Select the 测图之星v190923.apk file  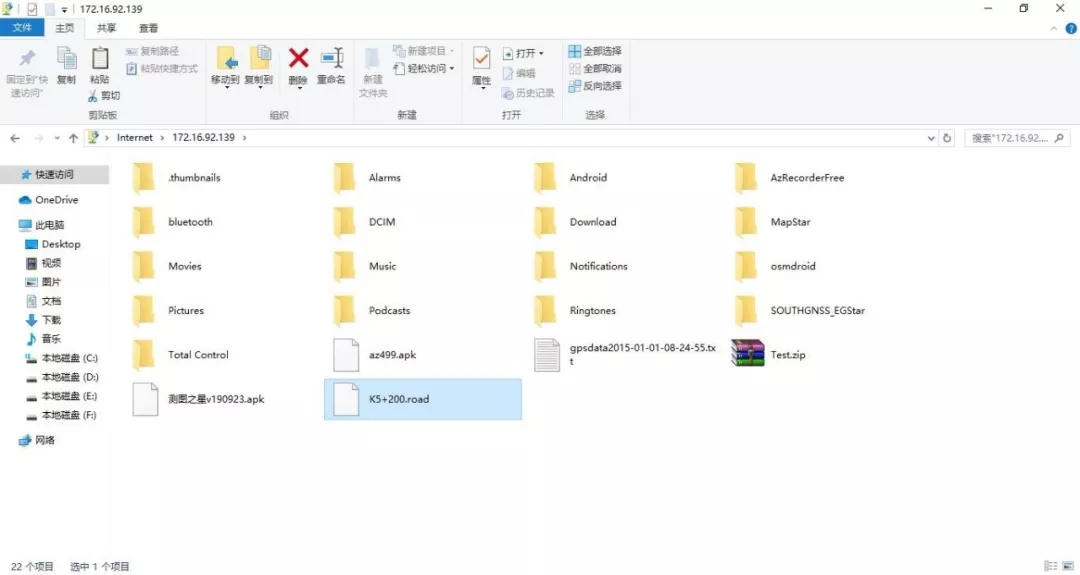click(222, 399)
